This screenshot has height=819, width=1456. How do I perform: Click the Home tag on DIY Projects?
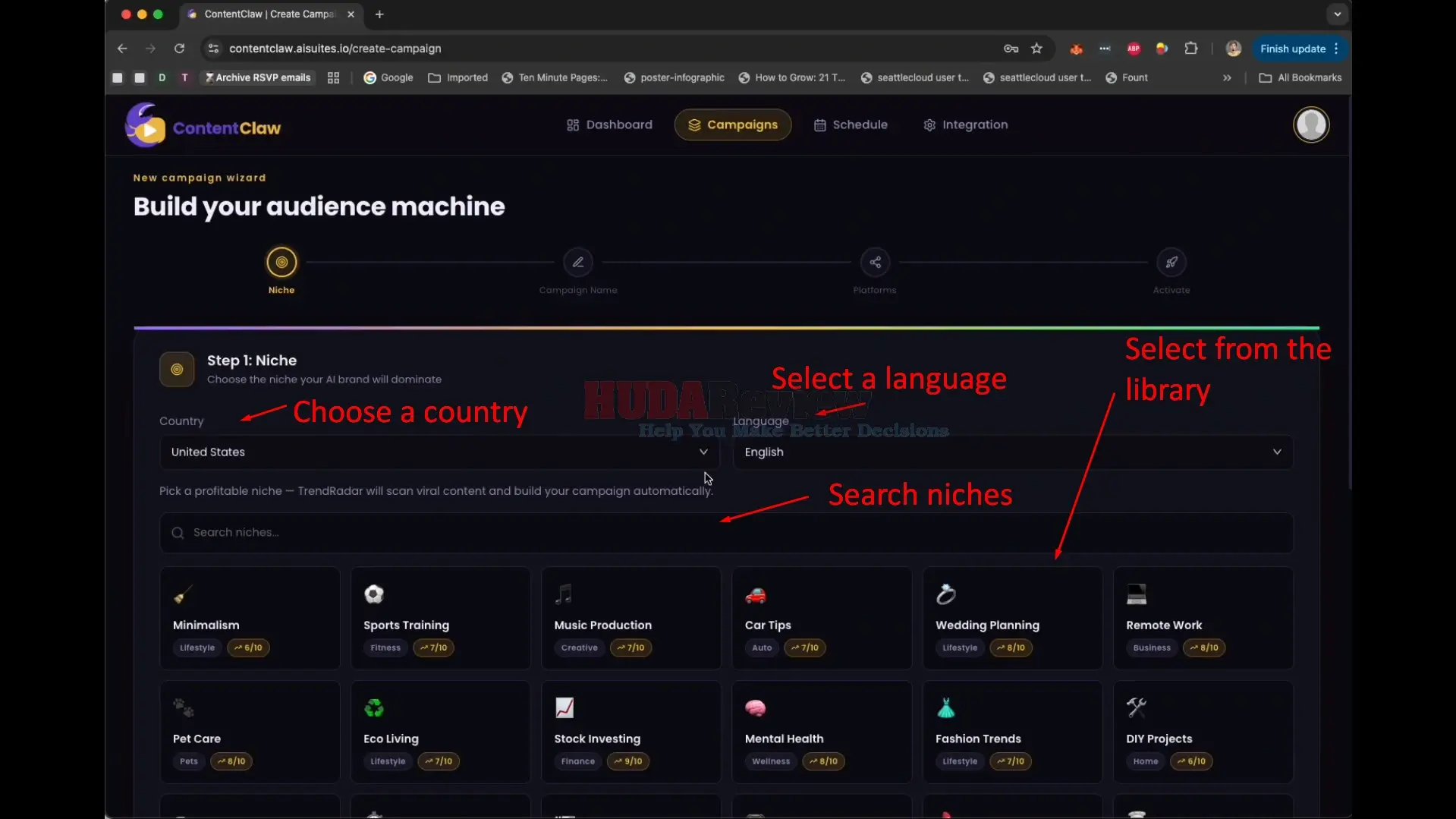point(1146,761)
